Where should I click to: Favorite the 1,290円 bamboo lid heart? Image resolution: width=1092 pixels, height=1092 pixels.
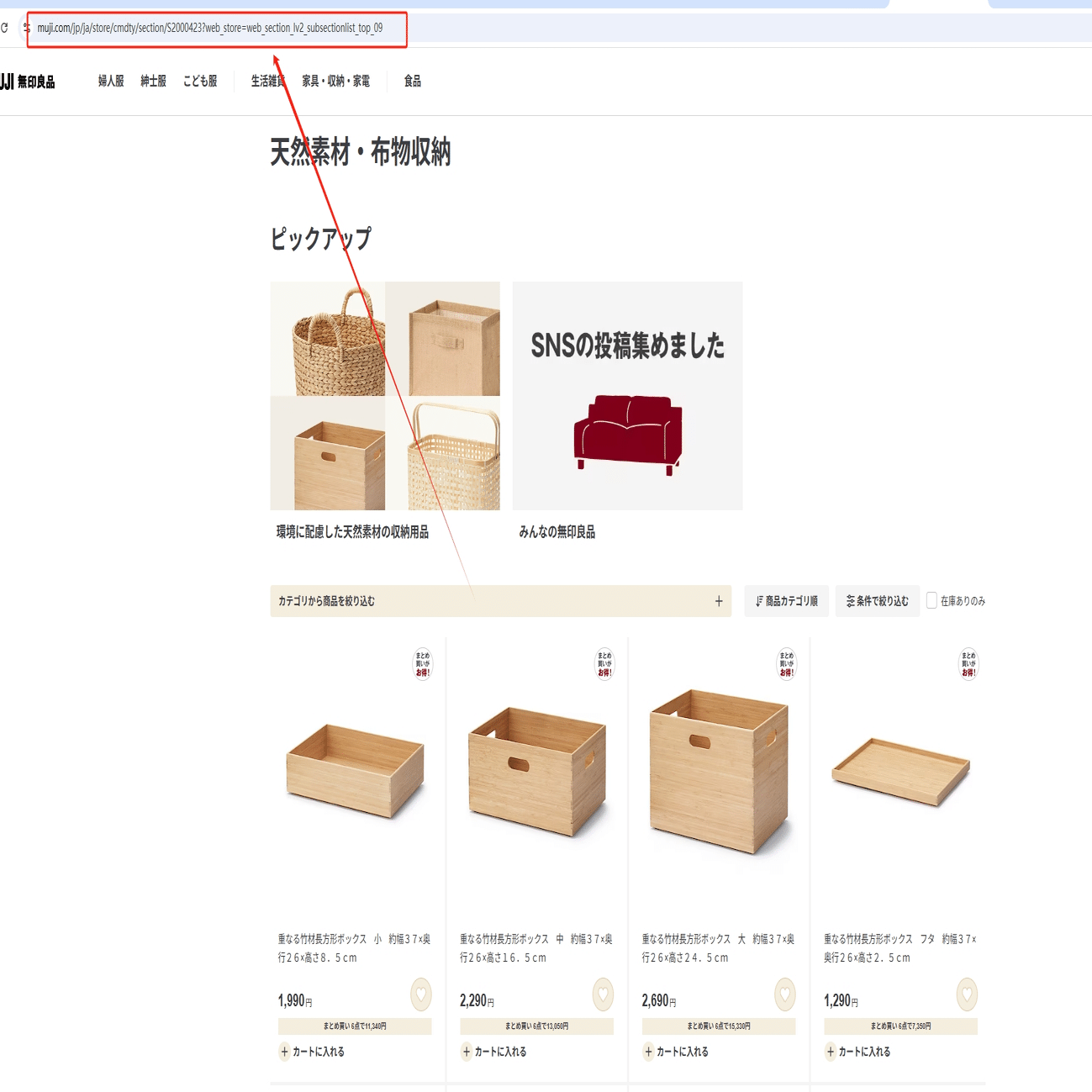point(967,994)
